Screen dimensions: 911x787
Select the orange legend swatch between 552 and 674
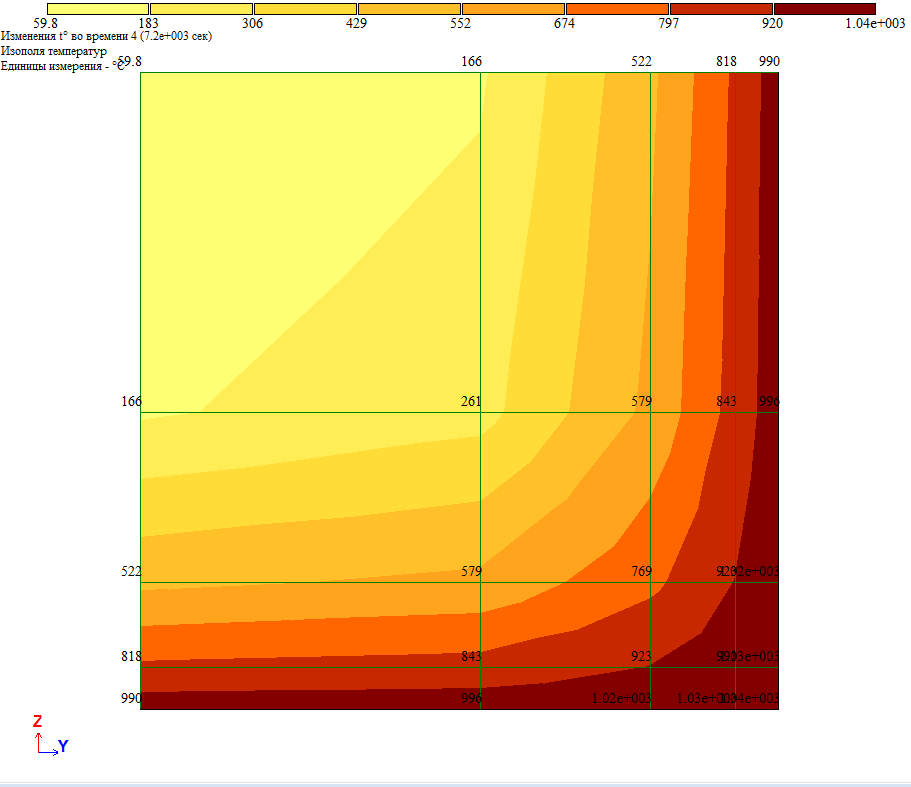pyautogui.click(x=513, y=8)
